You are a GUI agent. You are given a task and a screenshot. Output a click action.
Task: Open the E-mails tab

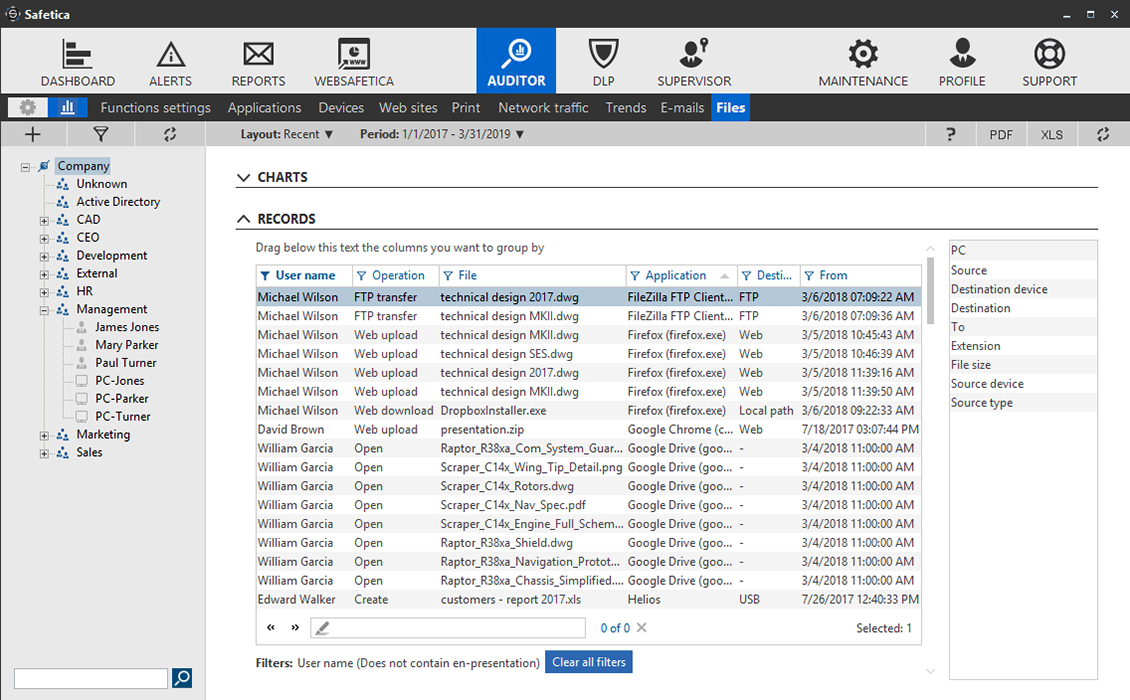coord(682,107)
